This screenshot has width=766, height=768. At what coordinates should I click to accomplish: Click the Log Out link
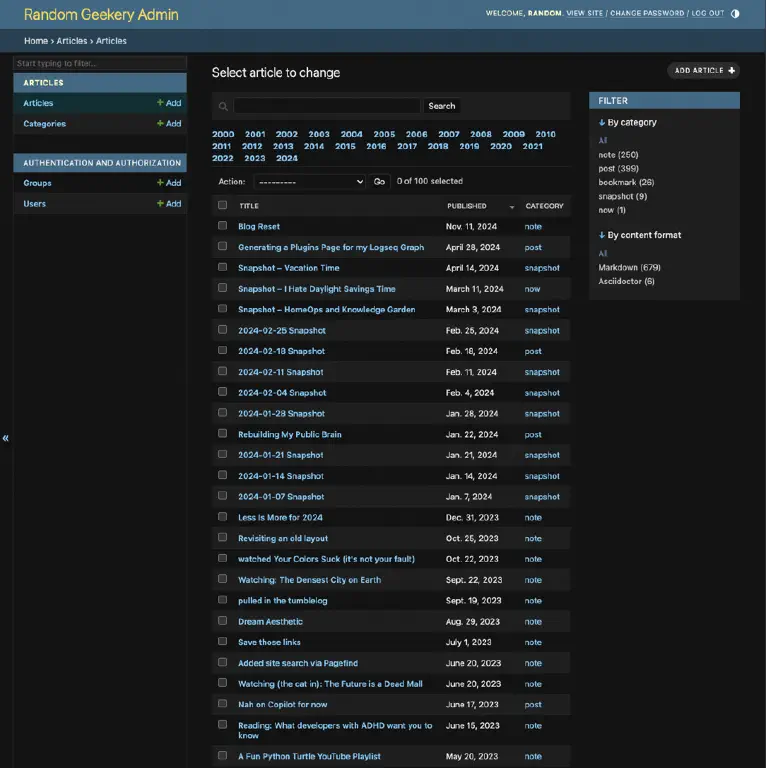(x=708, y=13)
